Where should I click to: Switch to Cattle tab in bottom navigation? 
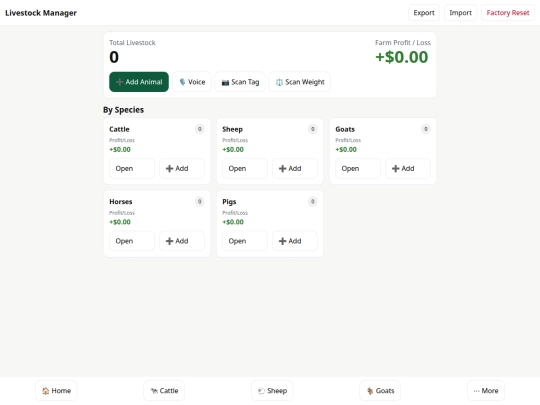pos(164,391)
